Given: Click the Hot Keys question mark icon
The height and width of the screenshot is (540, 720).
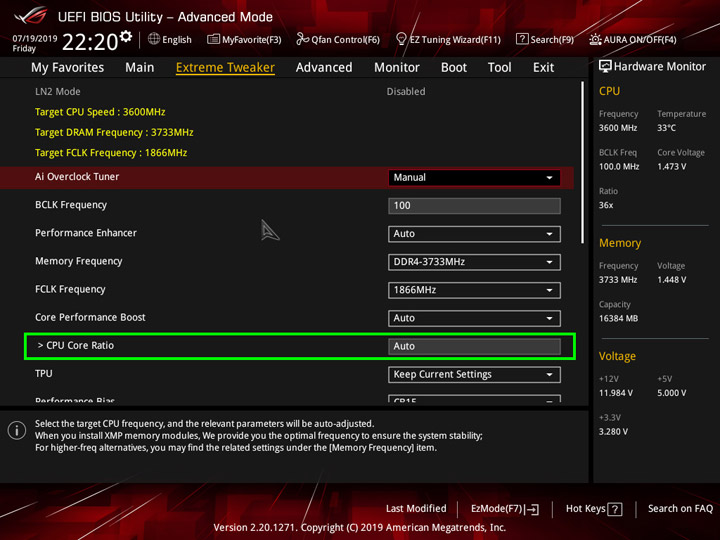Looking at the screenshot, I should [x=615, y=509].
